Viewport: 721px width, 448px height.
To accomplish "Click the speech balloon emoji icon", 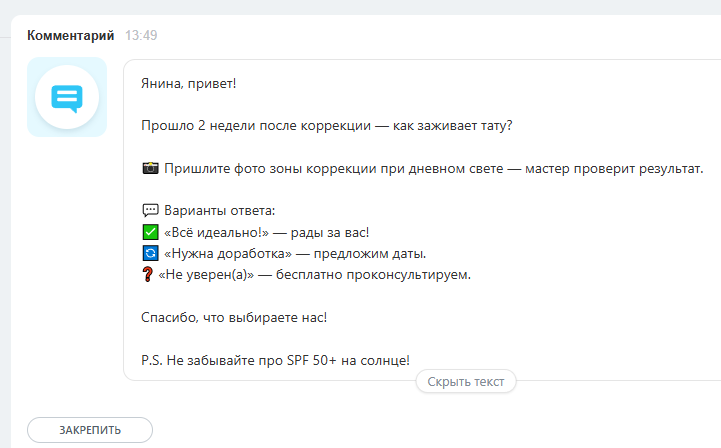I will 150,211.
